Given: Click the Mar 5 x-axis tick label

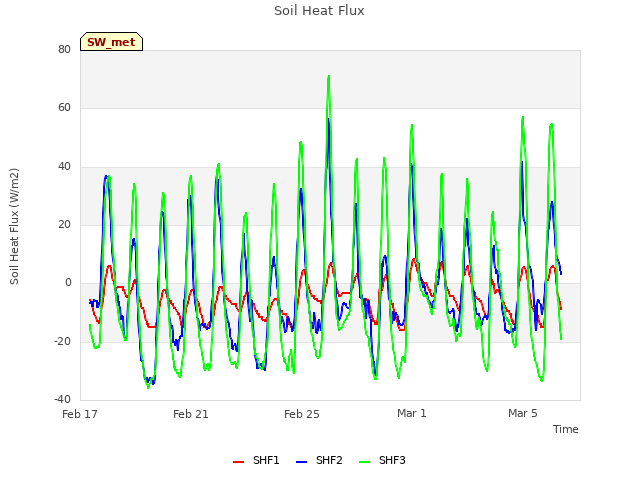Looking at the screenshot, I should coord(523,413).
